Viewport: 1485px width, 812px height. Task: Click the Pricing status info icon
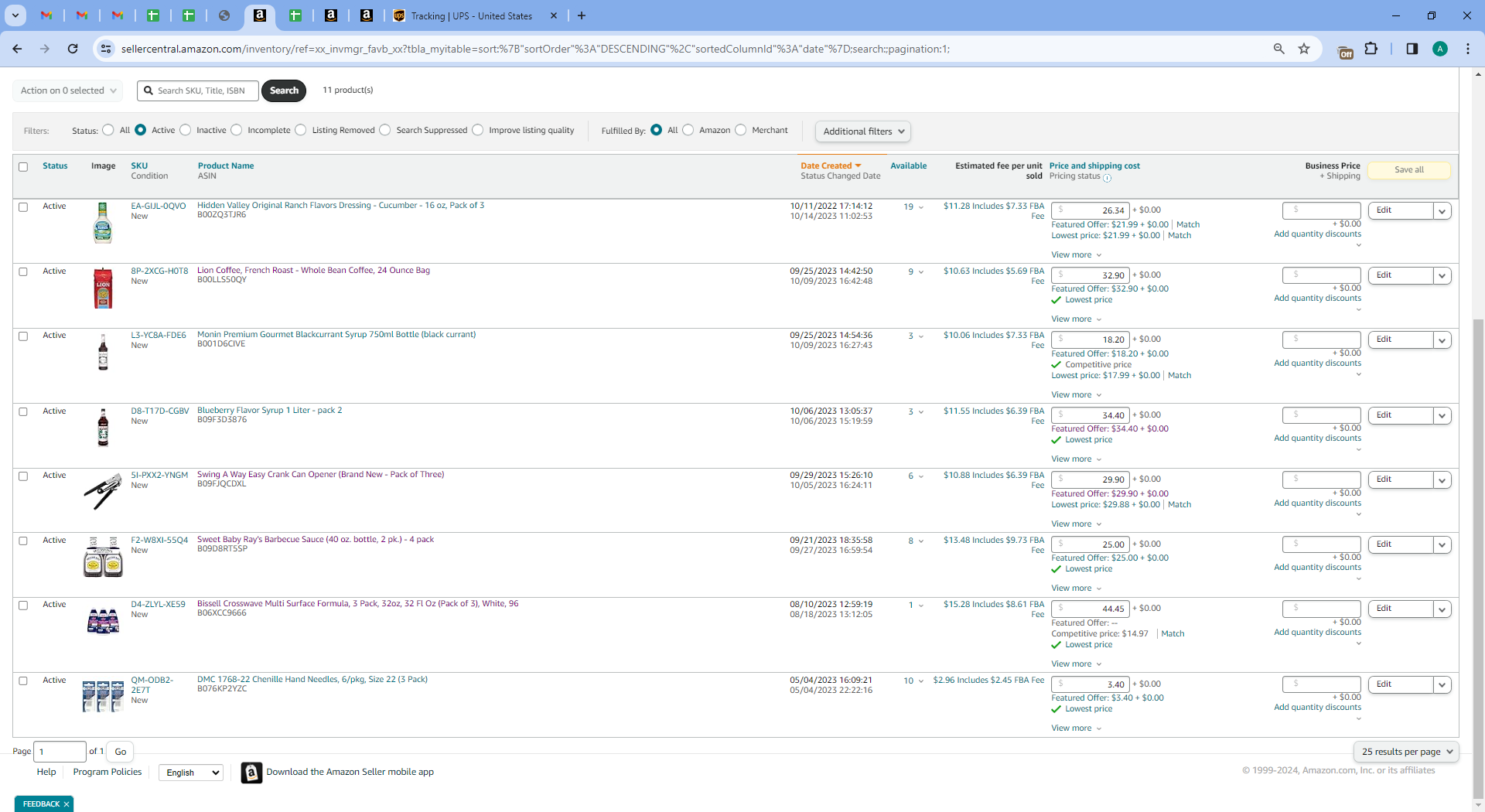[1108, 178]
